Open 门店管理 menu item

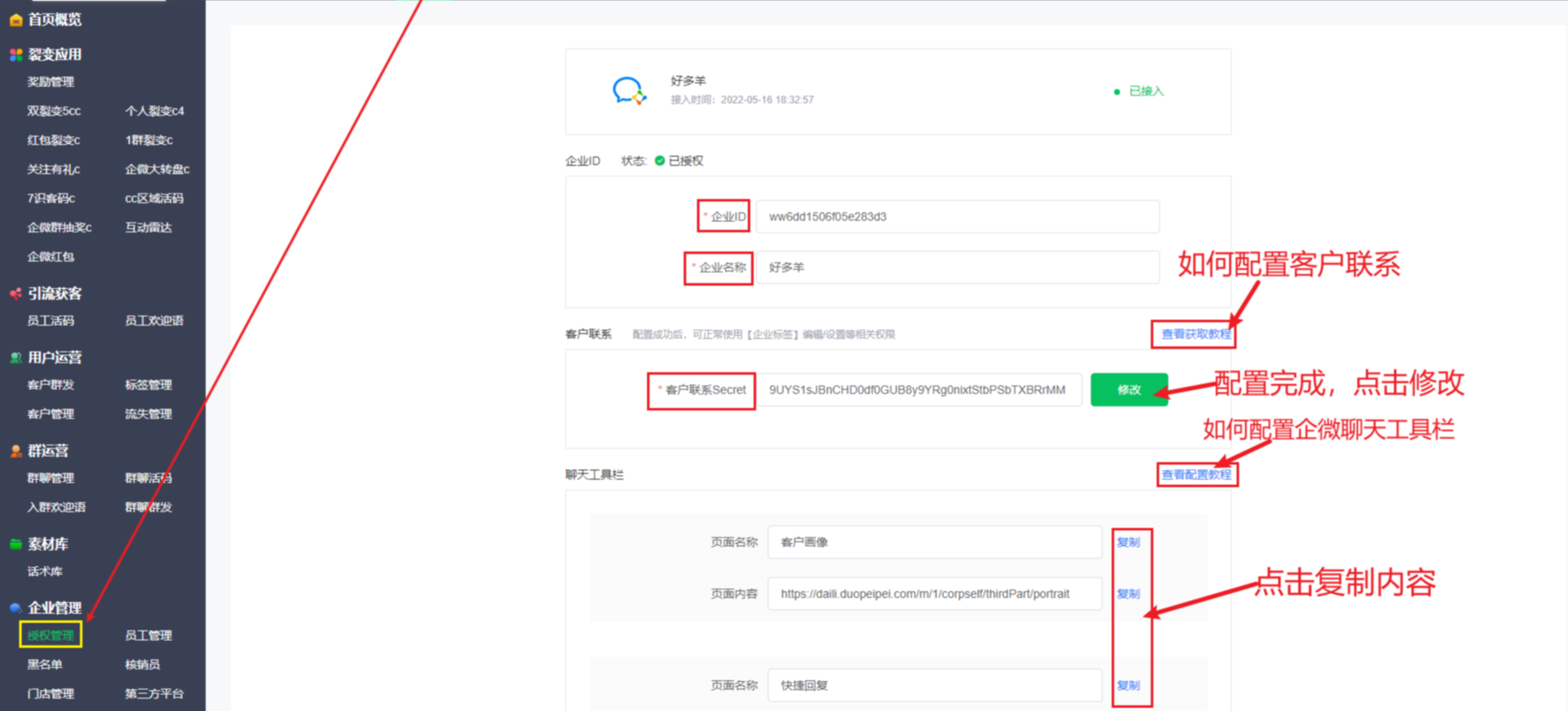point(51,694)
